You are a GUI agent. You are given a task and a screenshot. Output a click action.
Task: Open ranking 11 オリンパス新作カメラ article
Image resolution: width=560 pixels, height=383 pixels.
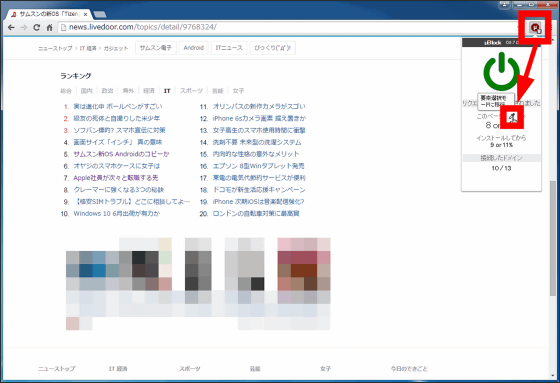(259, 106)
